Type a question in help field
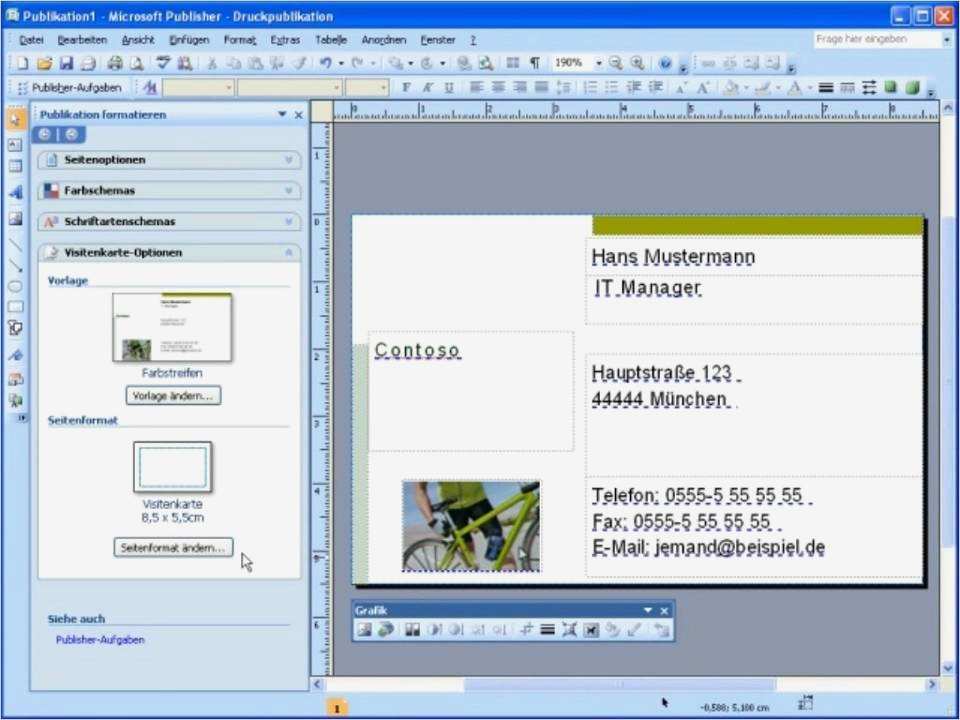The image size is (960, 720). coord(876,39)
